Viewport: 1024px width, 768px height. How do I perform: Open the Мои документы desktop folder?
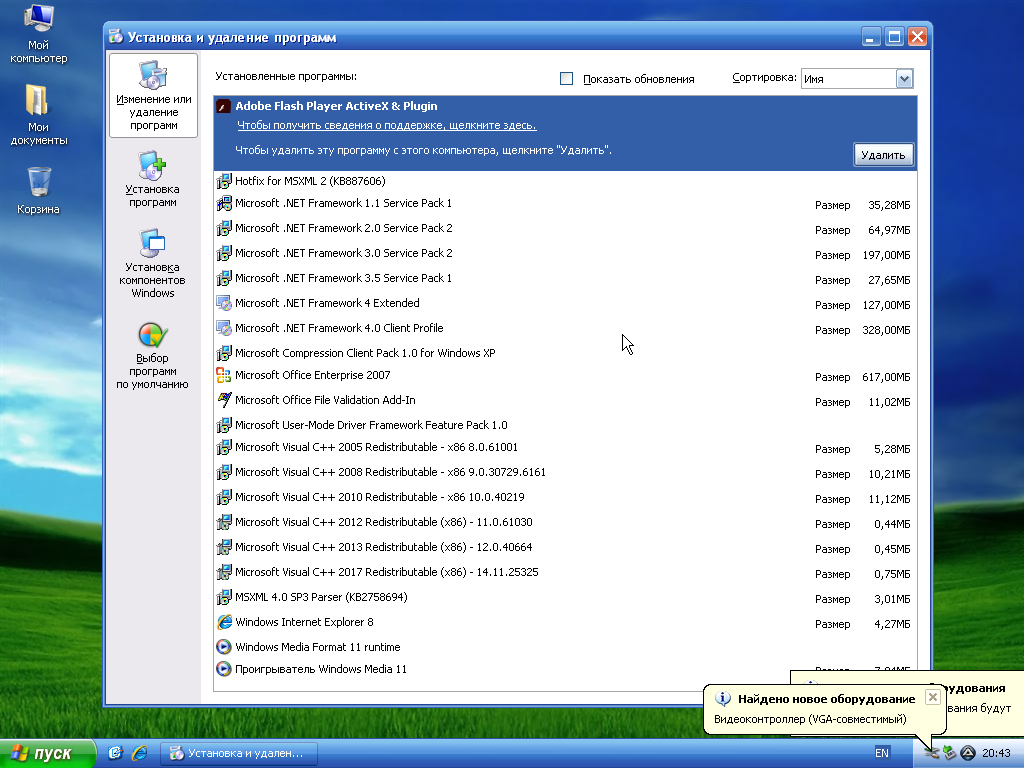point(37,100)
